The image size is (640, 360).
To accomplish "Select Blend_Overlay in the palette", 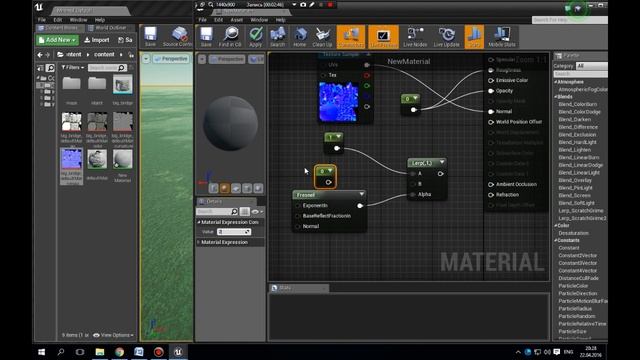I will (575, 180).
